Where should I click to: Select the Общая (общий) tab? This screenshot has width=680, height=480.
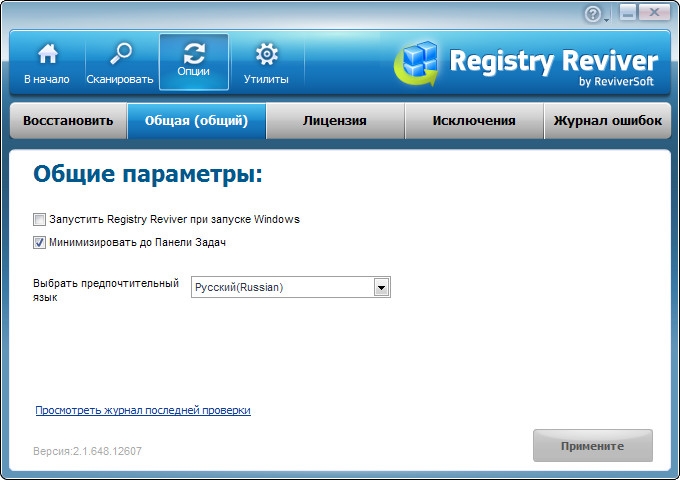(197, 121)
